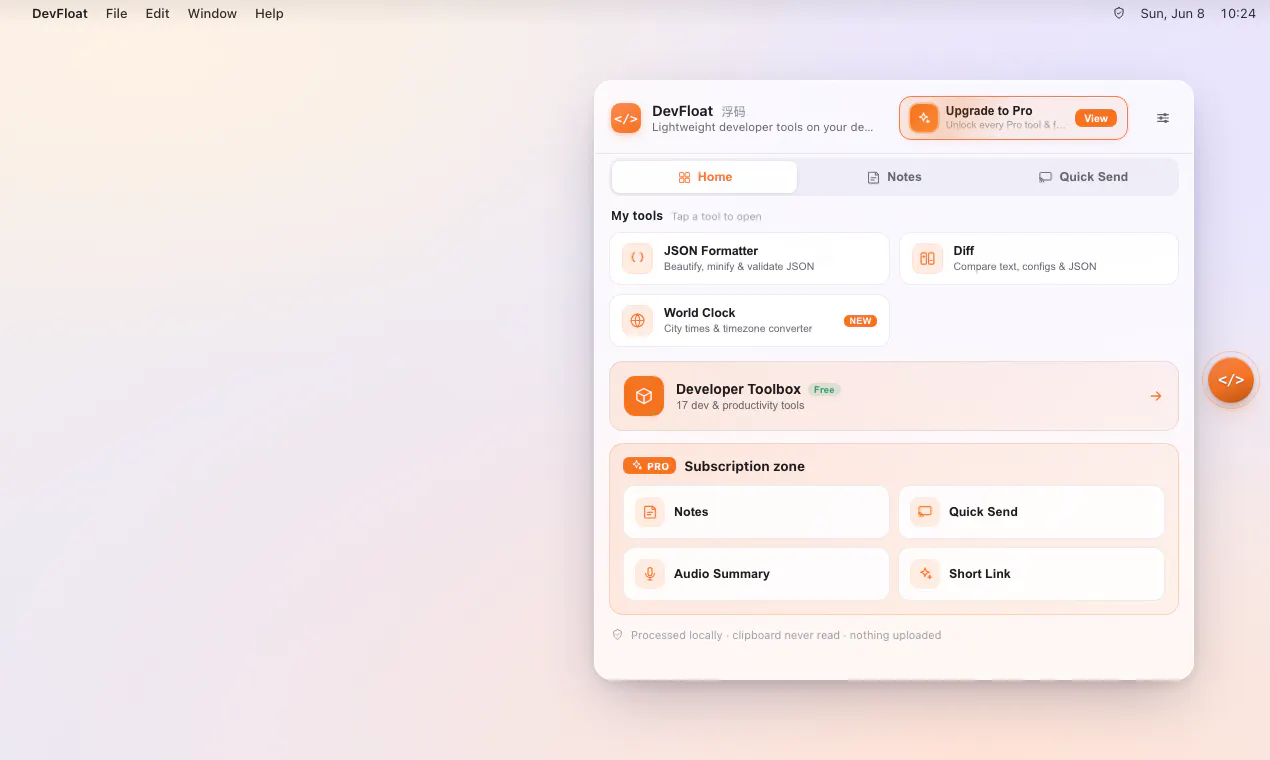The height and width of the screenshot is (760, 1270).
Task: Click the DevFloat logo icon in header
Action: (626, 118)
